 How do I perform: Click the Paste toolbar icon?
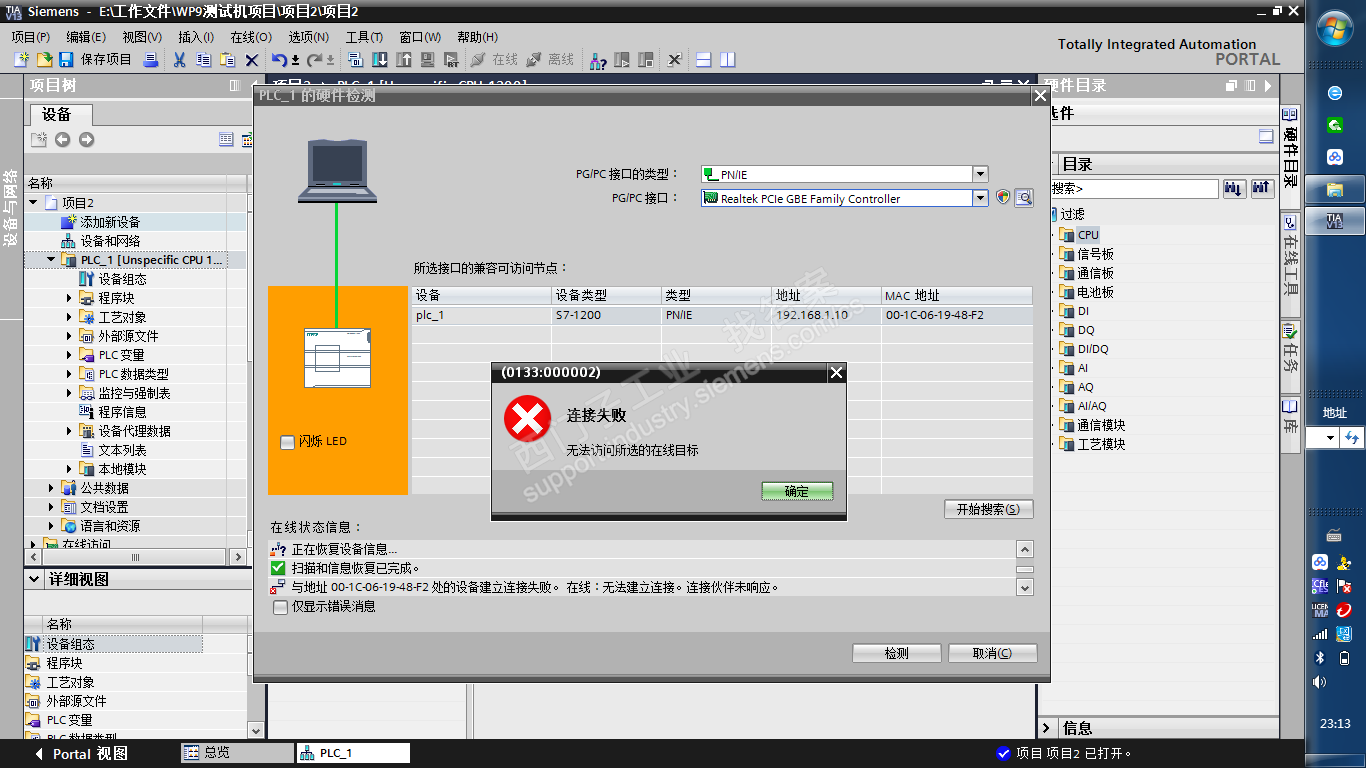pos(227,60)
